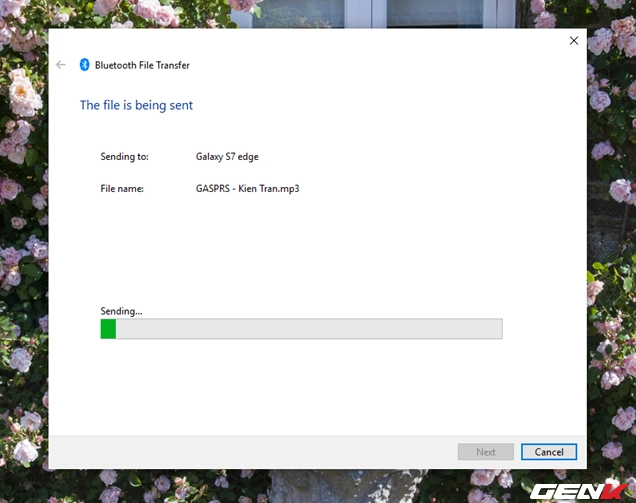This screenshot has height=503, width=636.
Task: Close the Bluetooth File Transfer dialog
Action: tap(573, 41)
